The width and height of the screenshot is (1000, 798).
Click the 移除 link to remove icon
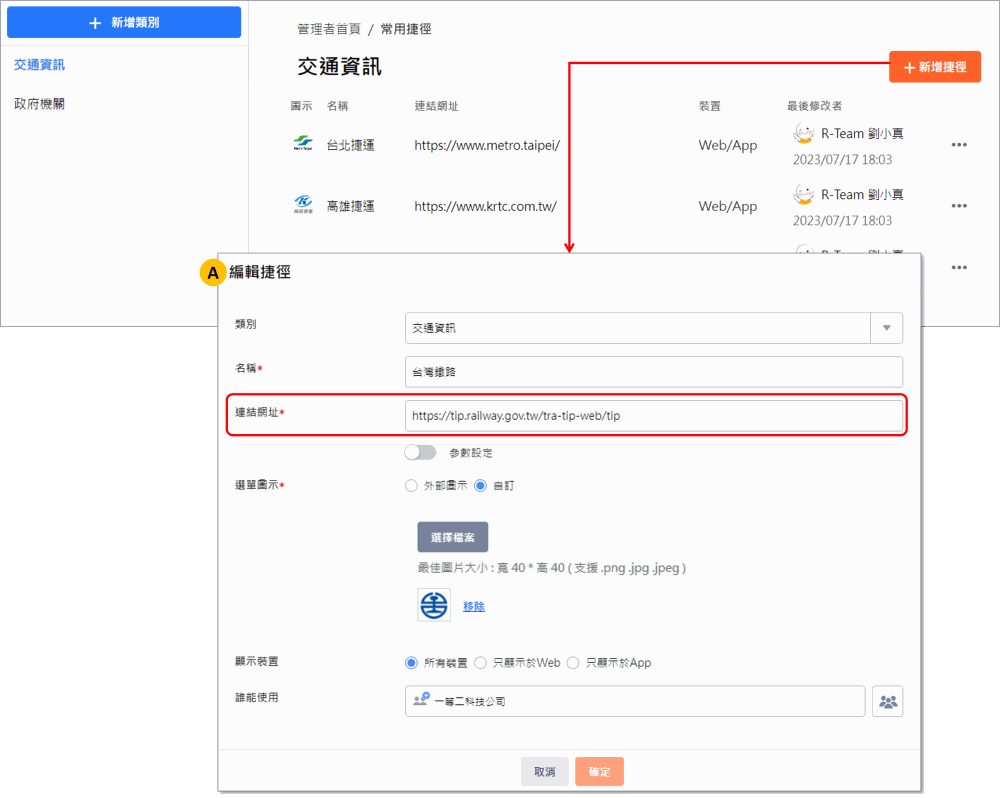[474, 607]
